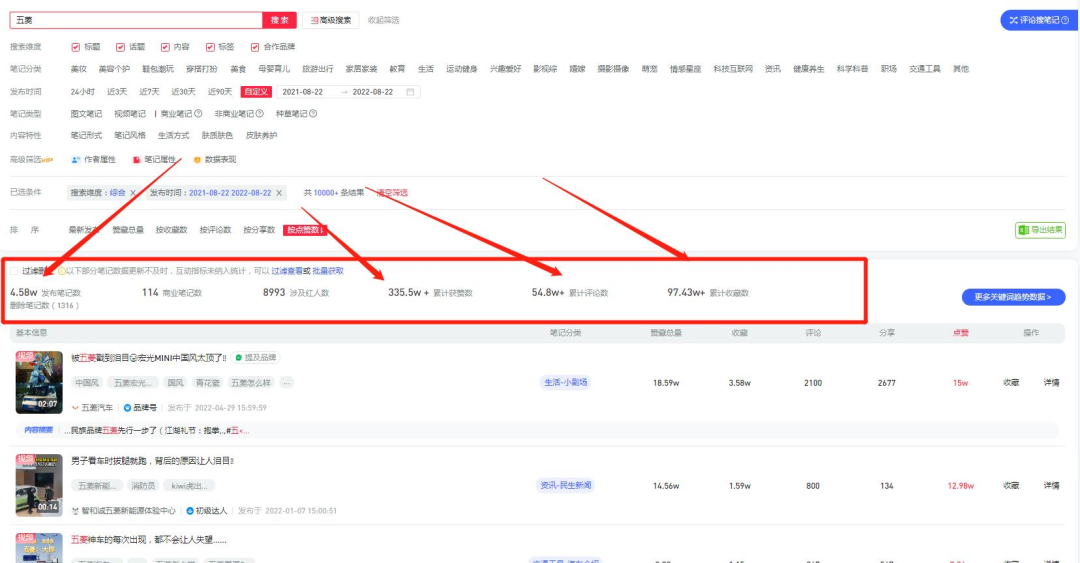Open 高级搜索 advanced search
Viewport: 1080px width, 563px height.
pyautogui.click(x=328, y=20)
